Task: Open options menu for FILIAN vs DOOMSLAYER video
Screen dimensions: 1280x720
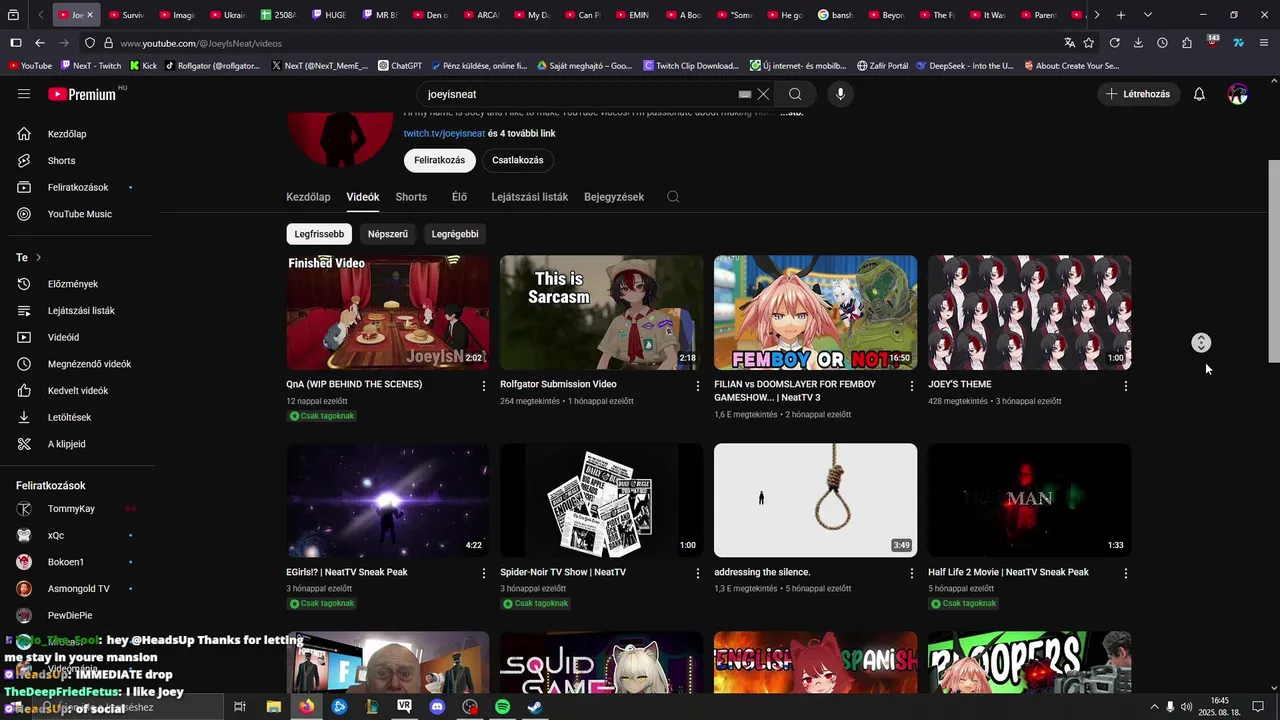Action: tap(911, 386)
